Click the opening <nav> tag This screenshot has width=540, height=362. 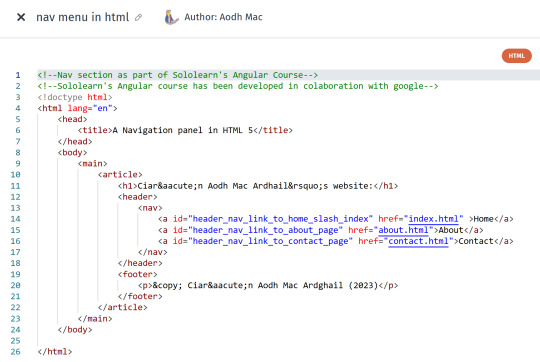pyautogui.click(x=150, y=208)
